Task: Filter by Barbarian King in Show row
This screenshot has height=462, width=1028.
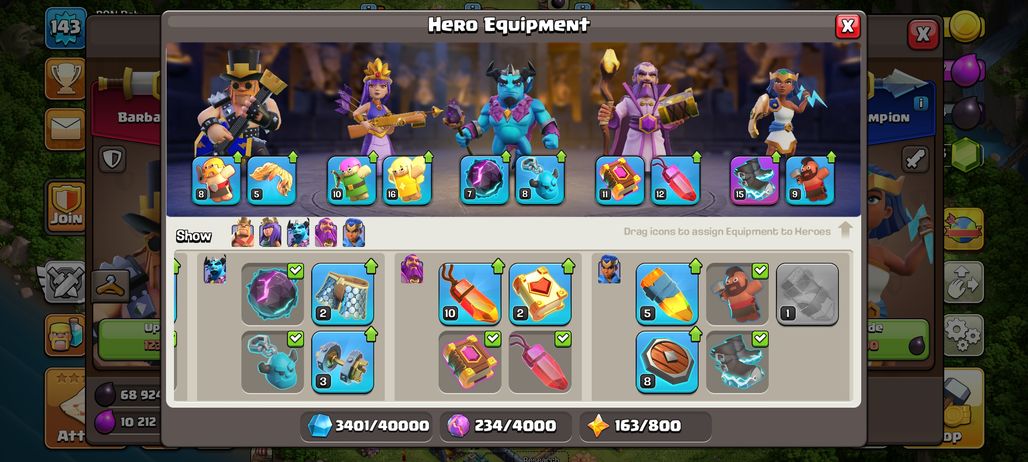Action: [243, 232]
